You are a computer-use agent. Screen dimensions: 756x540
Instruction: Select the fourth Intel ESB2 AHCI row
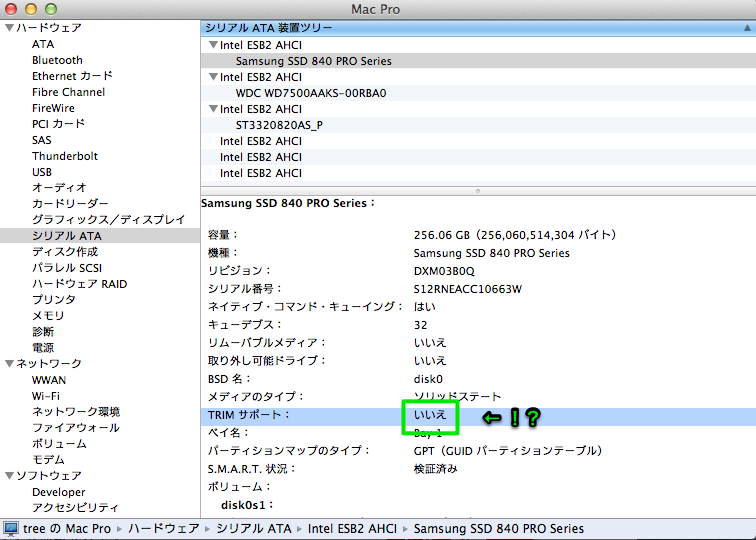click(x=478, y=141)
